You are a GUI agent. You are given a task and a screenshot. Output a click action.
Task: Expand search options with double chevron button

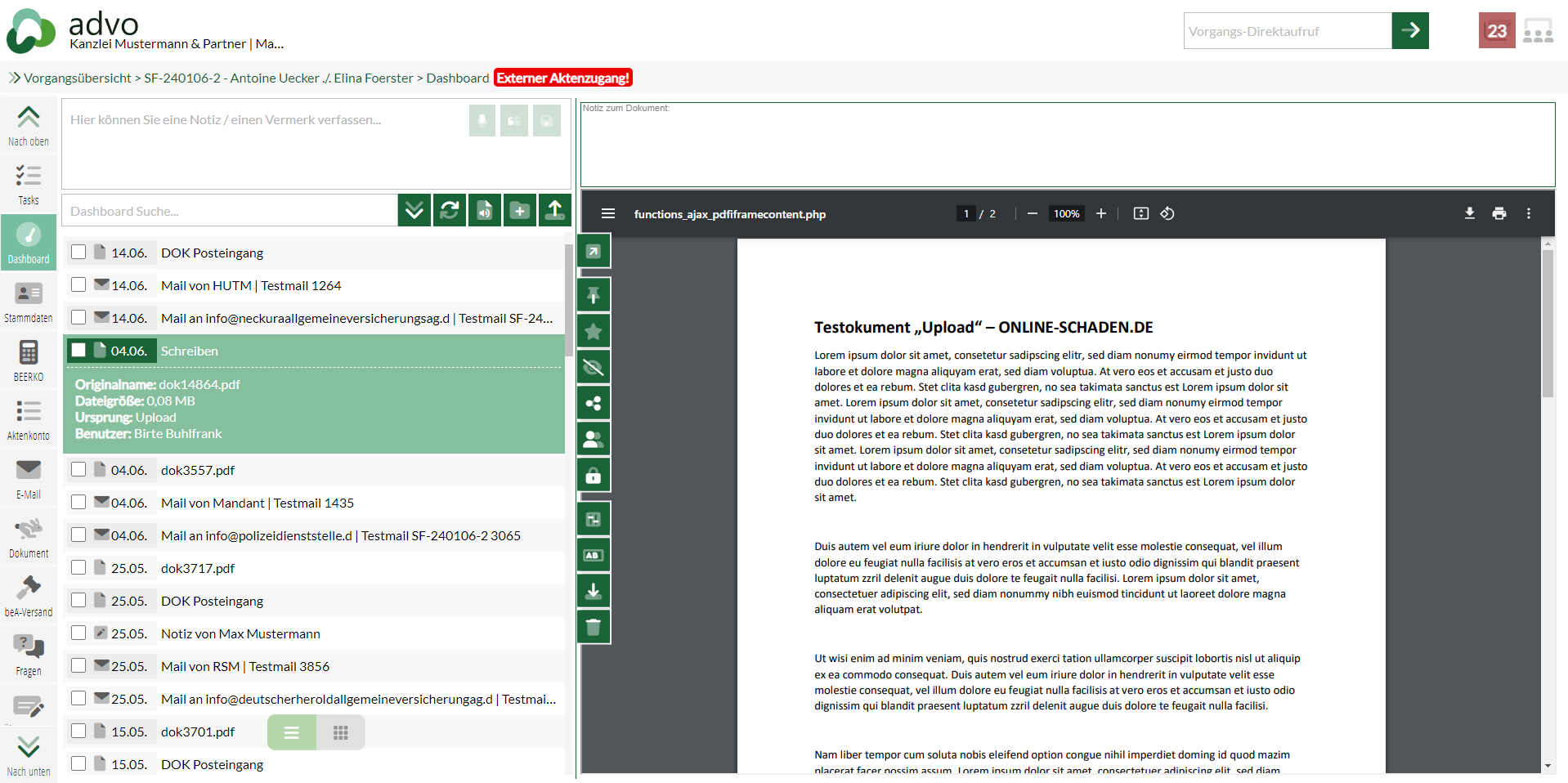click(x=414, y=211)
